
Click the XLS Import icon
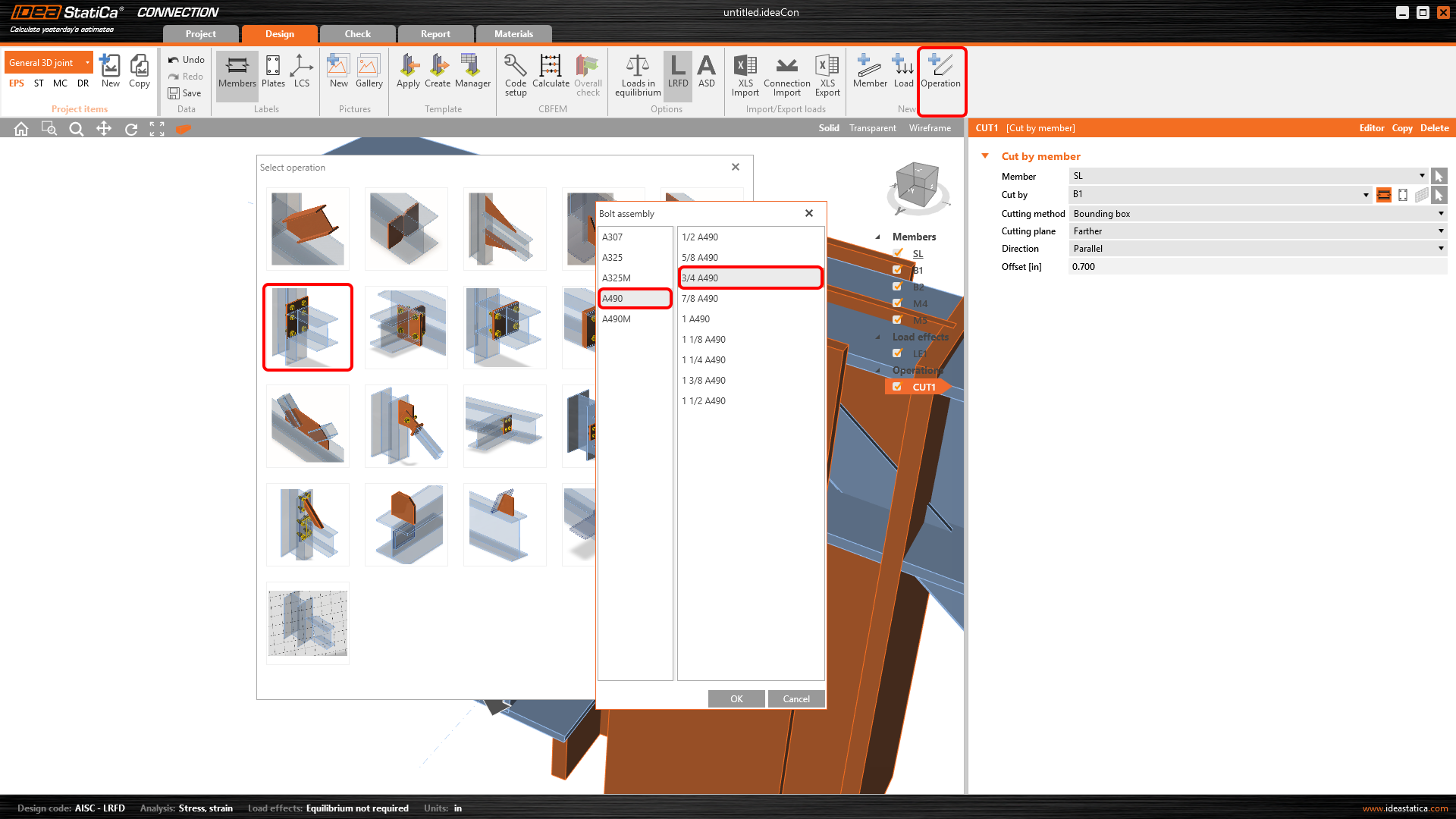point(745,74)
